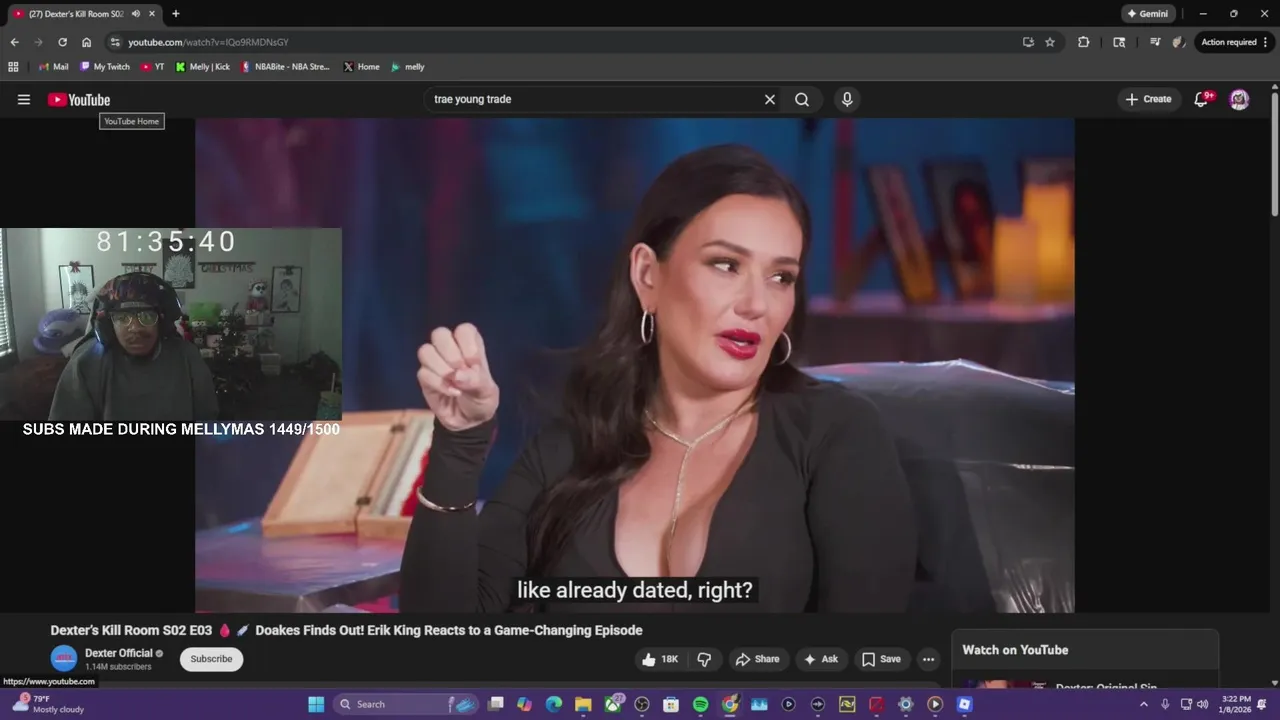This screenshot has width=1280, height=720.
Task: Close the Dexter's Kill Room tab
Action: pyautogui.click(x=152, y=14)
